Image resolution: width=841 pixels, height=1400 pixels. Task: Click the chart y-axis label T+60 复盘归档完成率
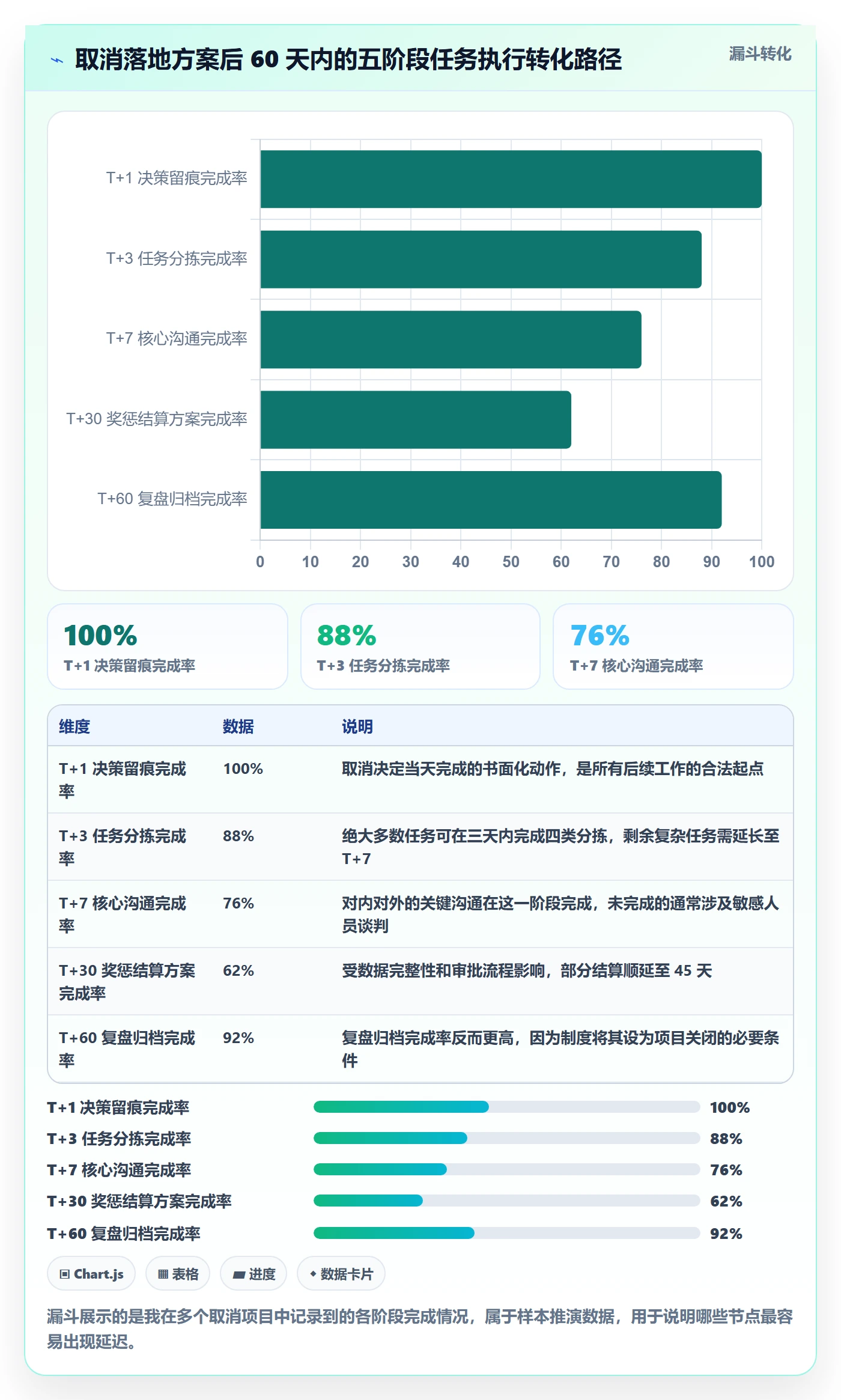172,499
